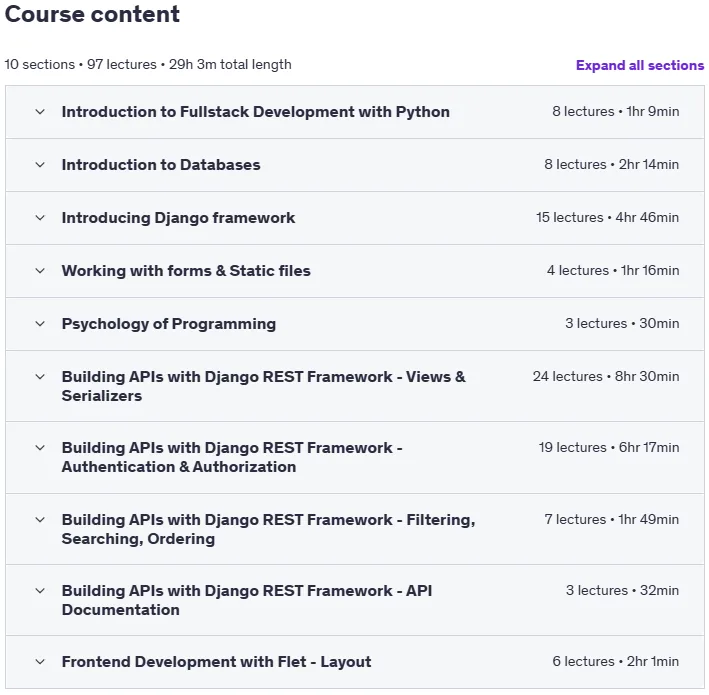The image size is (709, 695).
Task: Click chevron beside Filtering, Searching, Ordering section
Action: point(40,520)
